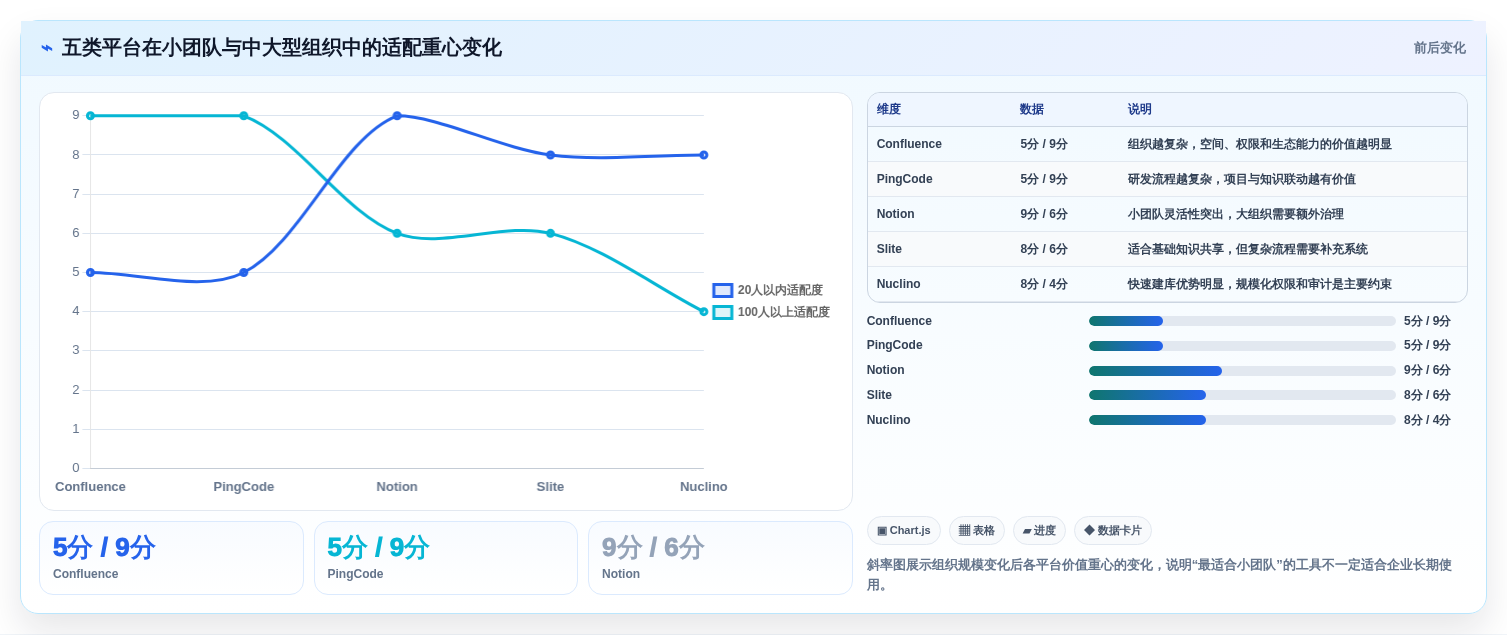This screenshot has width=1507, height=635.
Task: Open the Notion 9分 / 6分 data card
Action: click(x=720, y=558)
